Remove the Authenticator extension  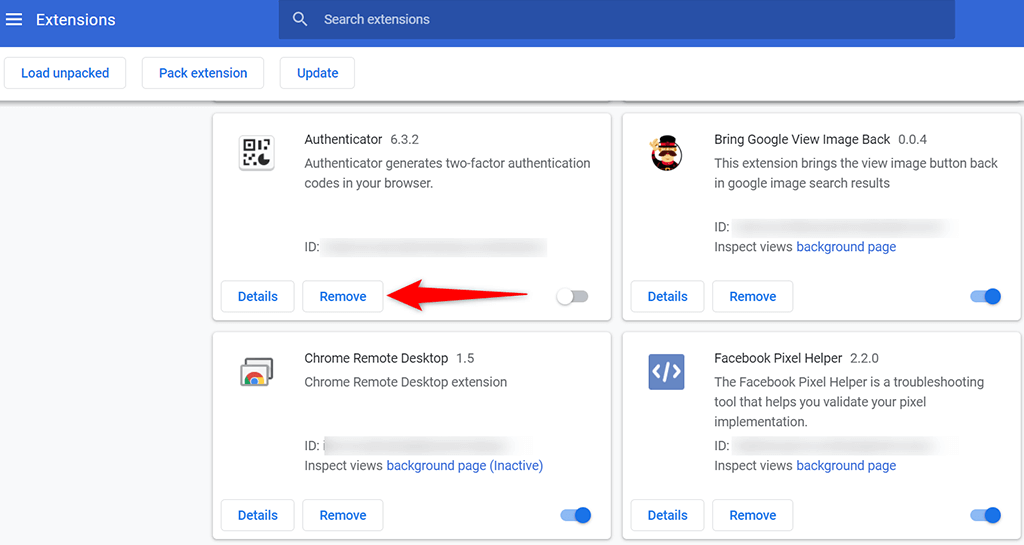coord(343,296)
